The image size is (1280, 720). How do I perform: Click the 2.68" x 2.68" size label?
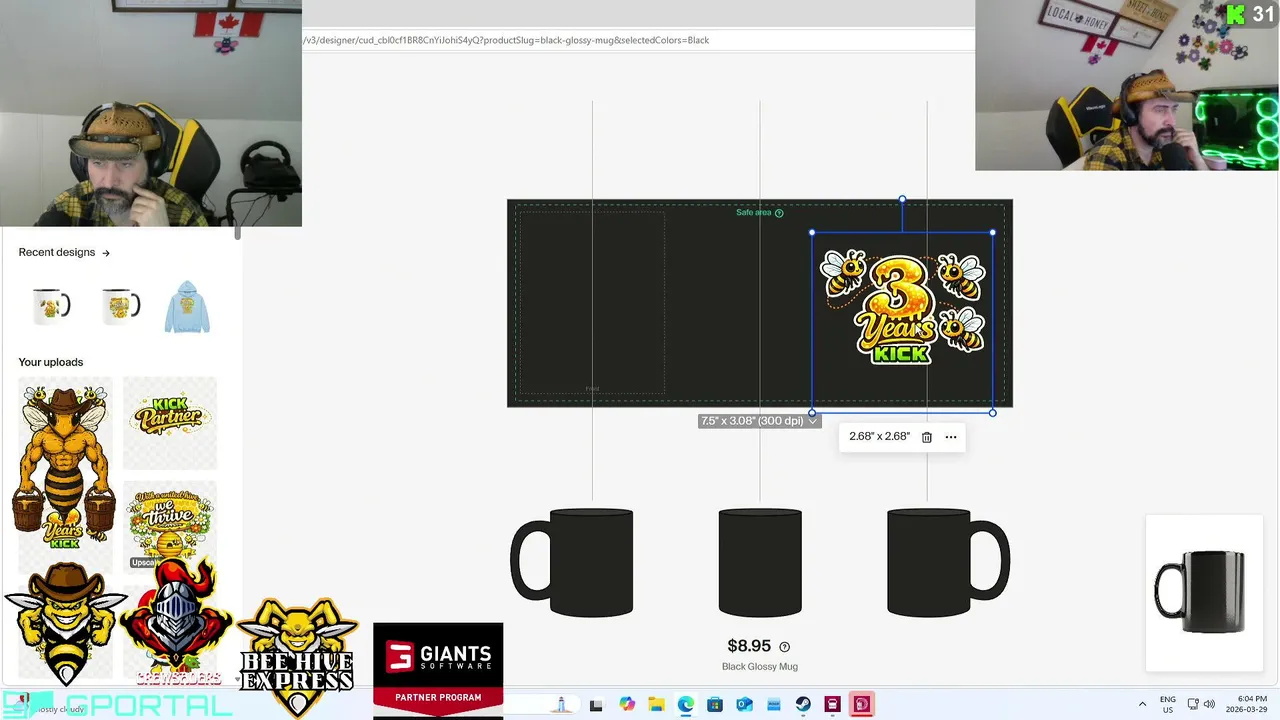tap(879, 437)
